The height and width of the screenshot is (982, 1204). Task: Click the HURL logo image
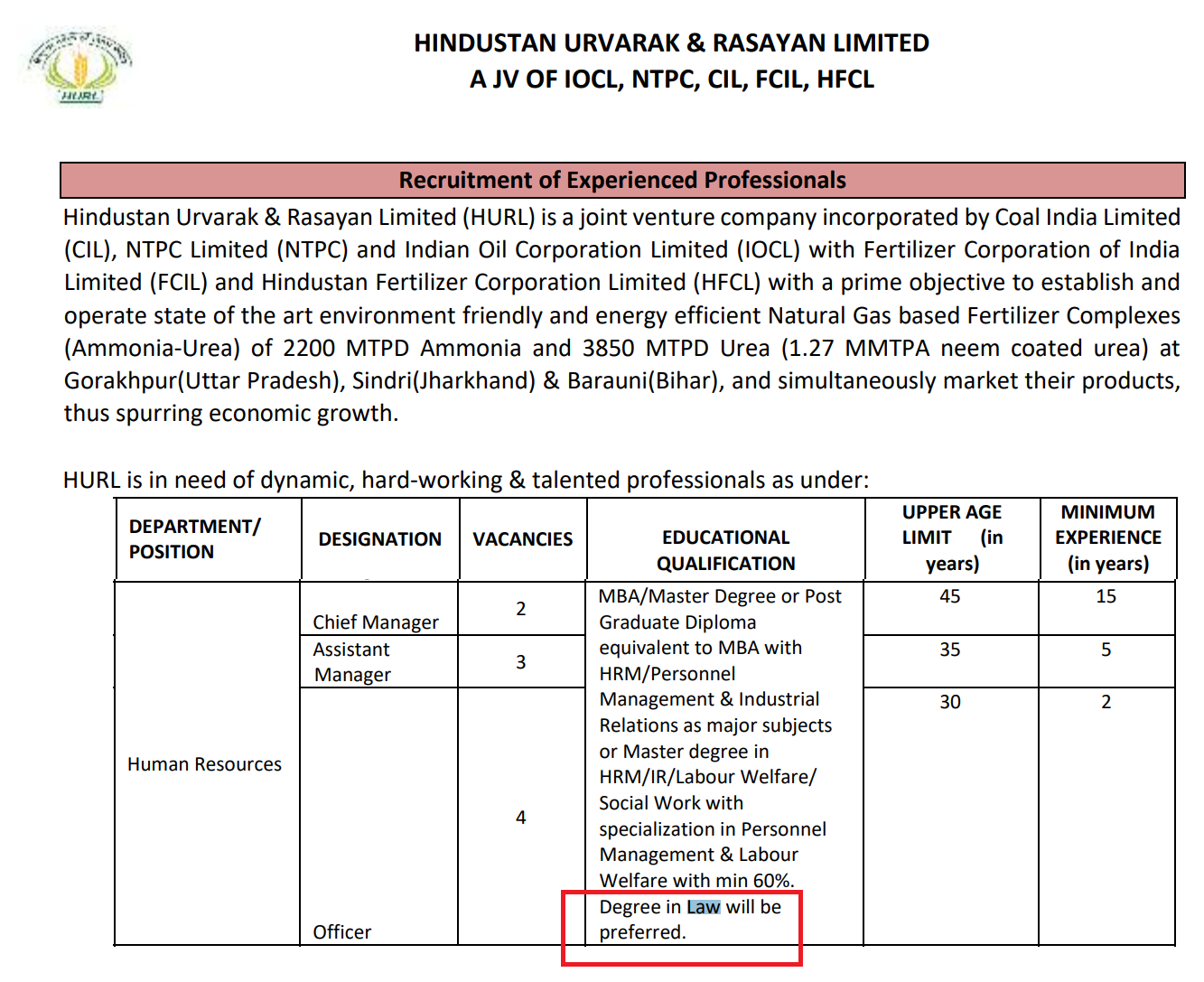[x=79, y=68]
